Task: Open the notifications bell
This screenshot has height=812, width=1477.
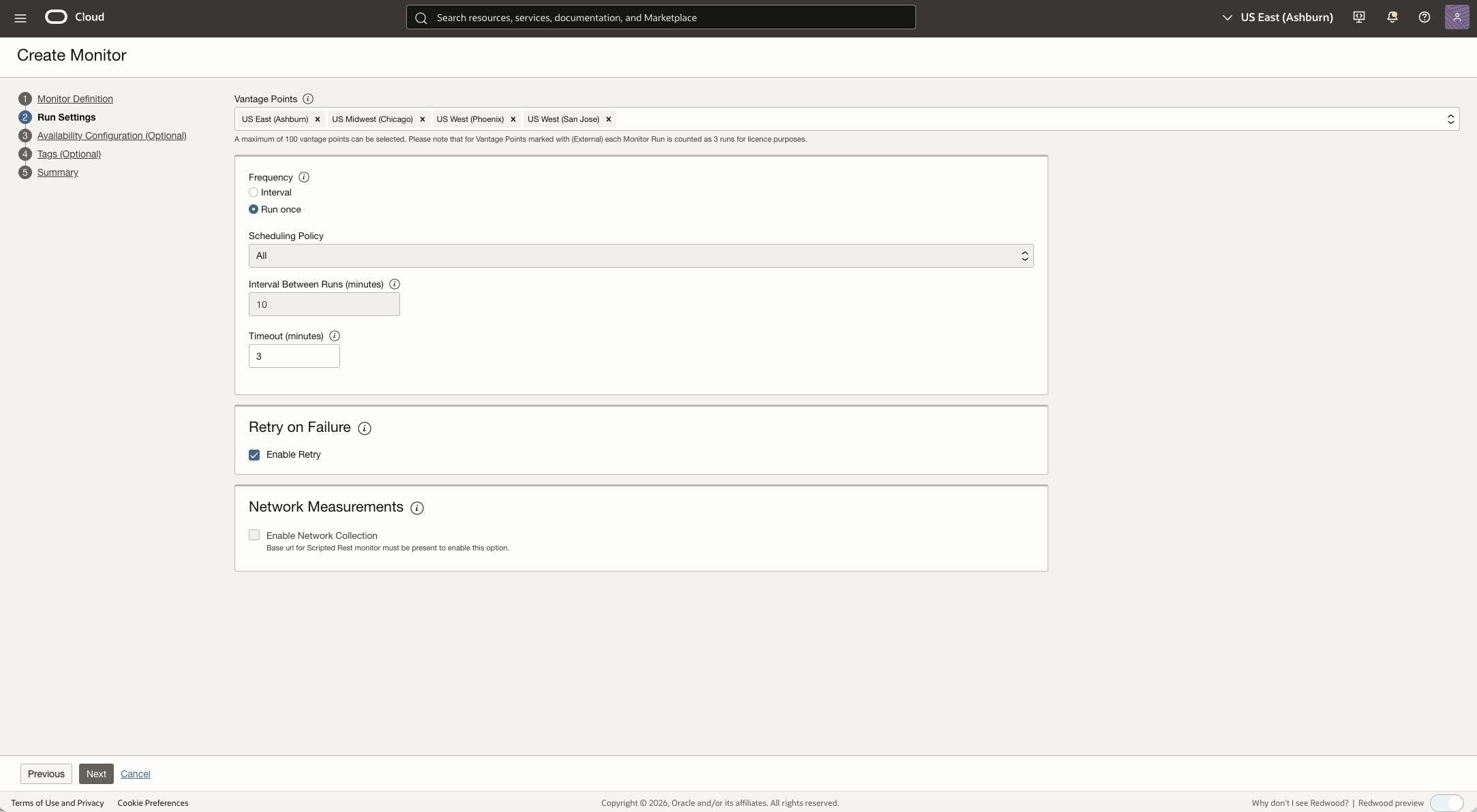Action: [x=1392, y=18]
